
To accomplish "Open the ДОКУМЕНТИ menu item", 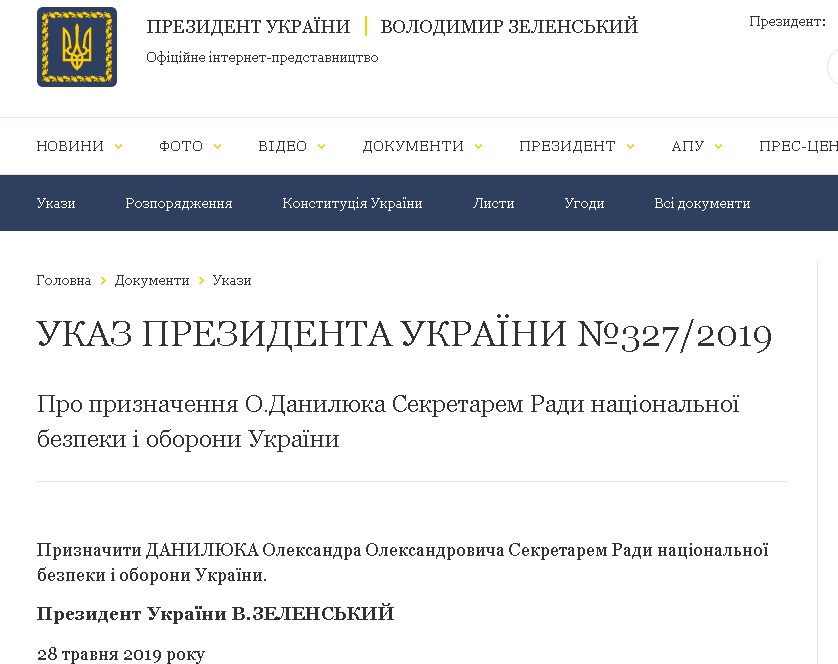I will (413, 146).
